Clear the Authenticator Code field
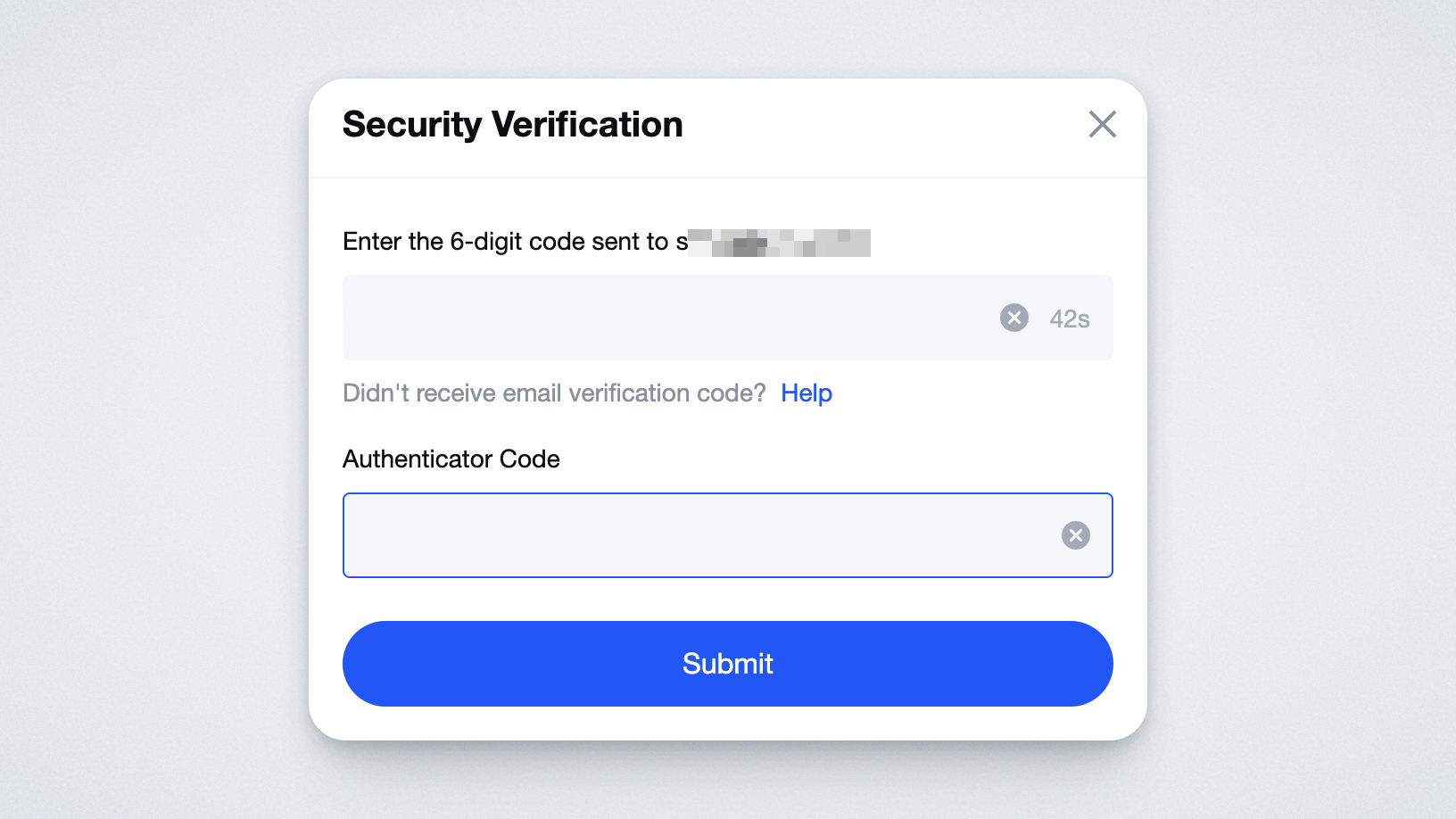 pos(1076,535)
